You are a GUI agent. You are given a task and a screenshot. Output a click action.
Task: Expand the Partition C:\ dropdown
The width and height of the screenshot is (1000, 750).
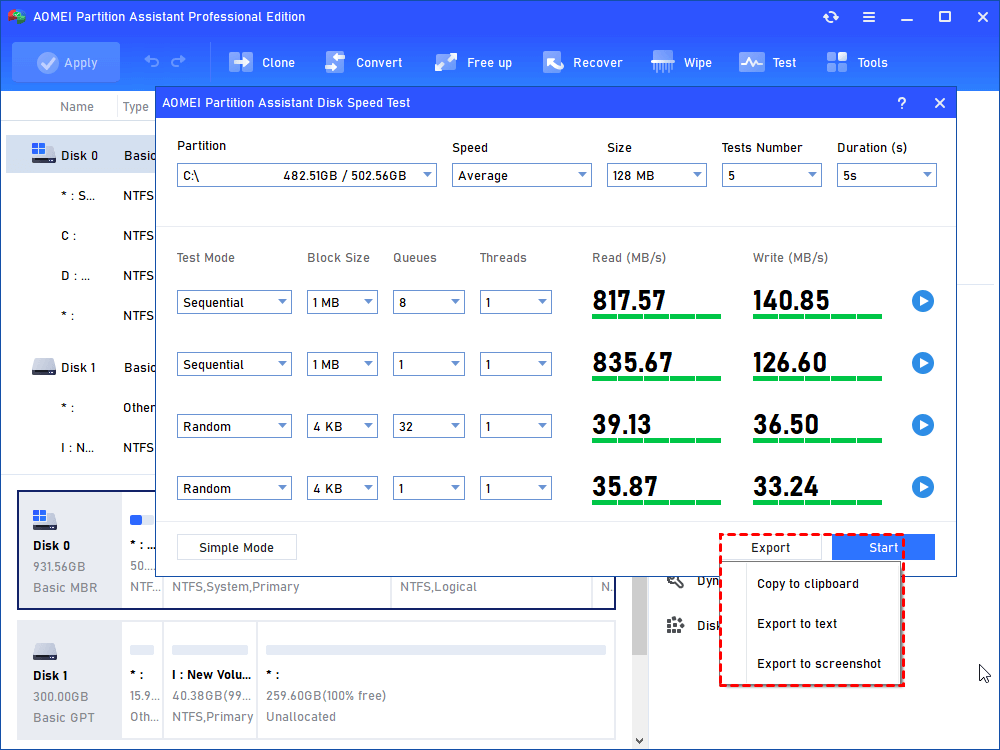pyautogui.click(x=306, y=176)
